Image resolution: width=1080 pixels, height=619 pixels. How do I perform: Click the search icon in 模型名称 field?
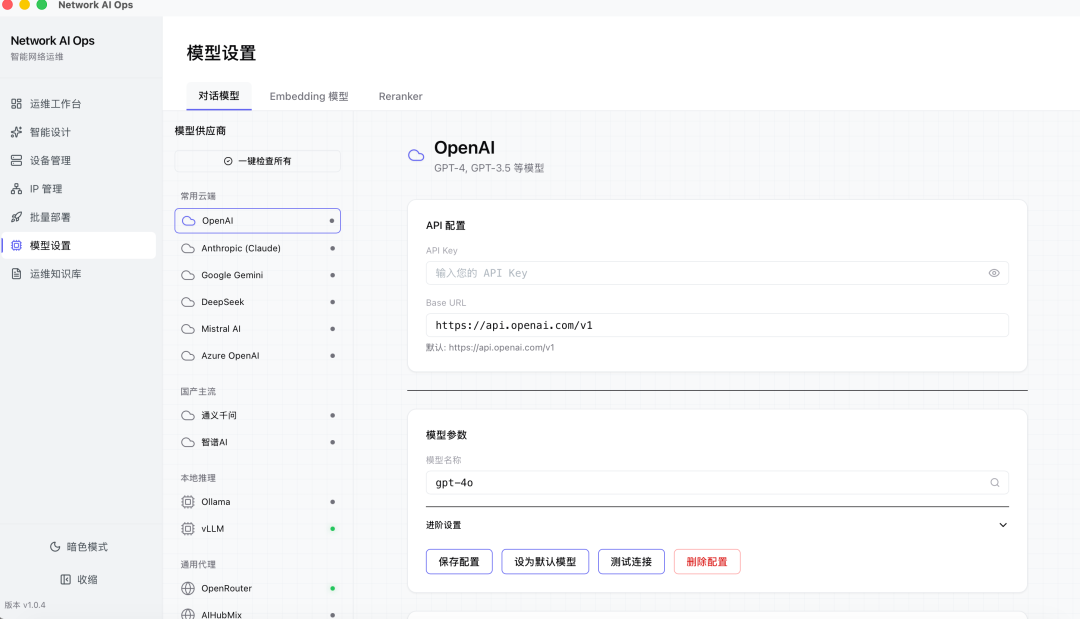995,483
